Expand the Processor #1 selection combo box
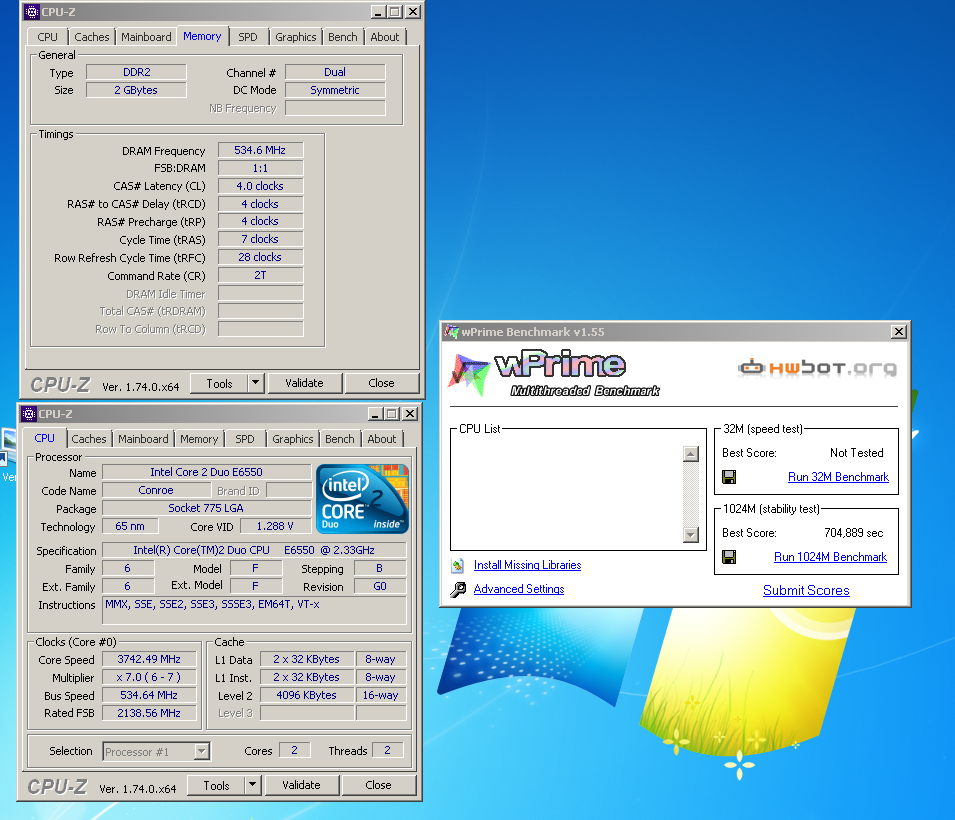Image resolution: width=955 pixels, height=820 pixels. coord(202,751)
